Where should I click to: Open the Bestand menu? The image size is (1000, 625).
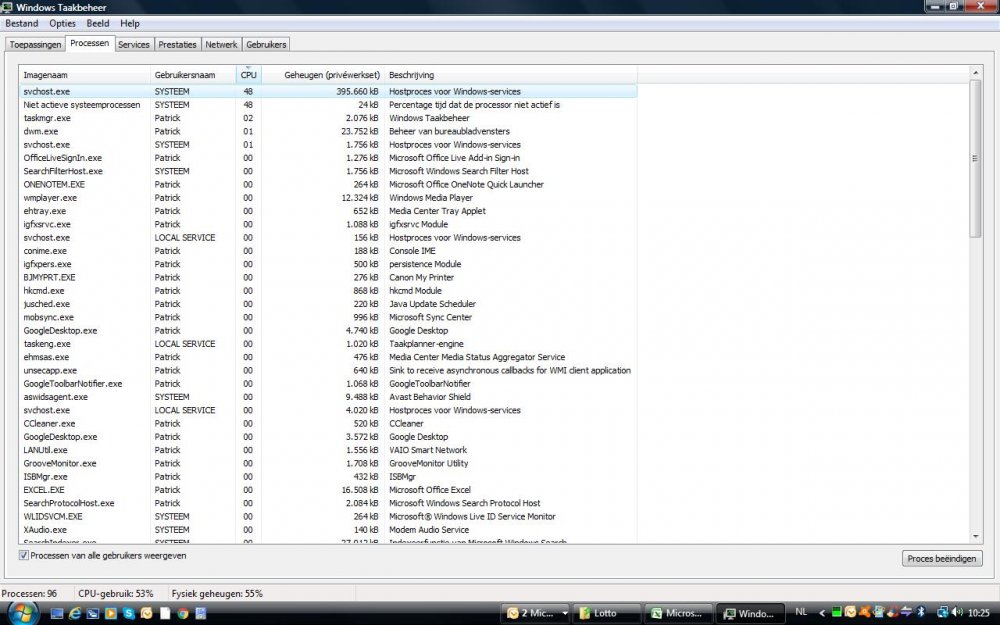[x=22, y=23]
